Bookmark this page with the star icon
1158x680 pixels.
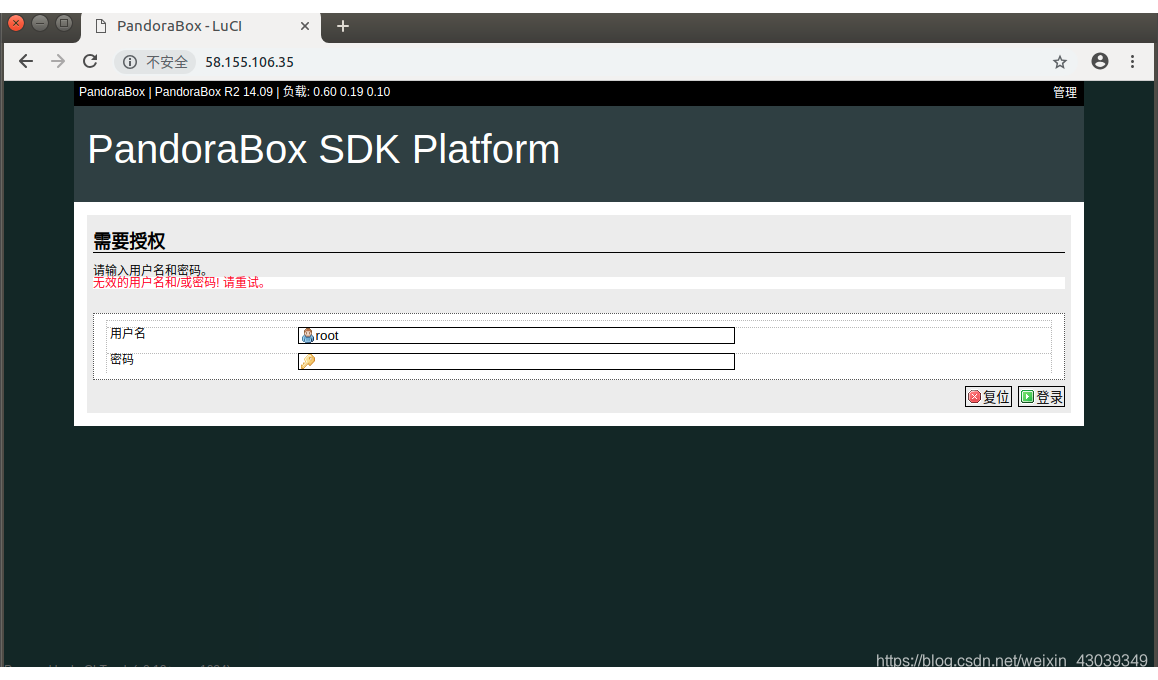pyautogui.click(x=1060, y=62)
